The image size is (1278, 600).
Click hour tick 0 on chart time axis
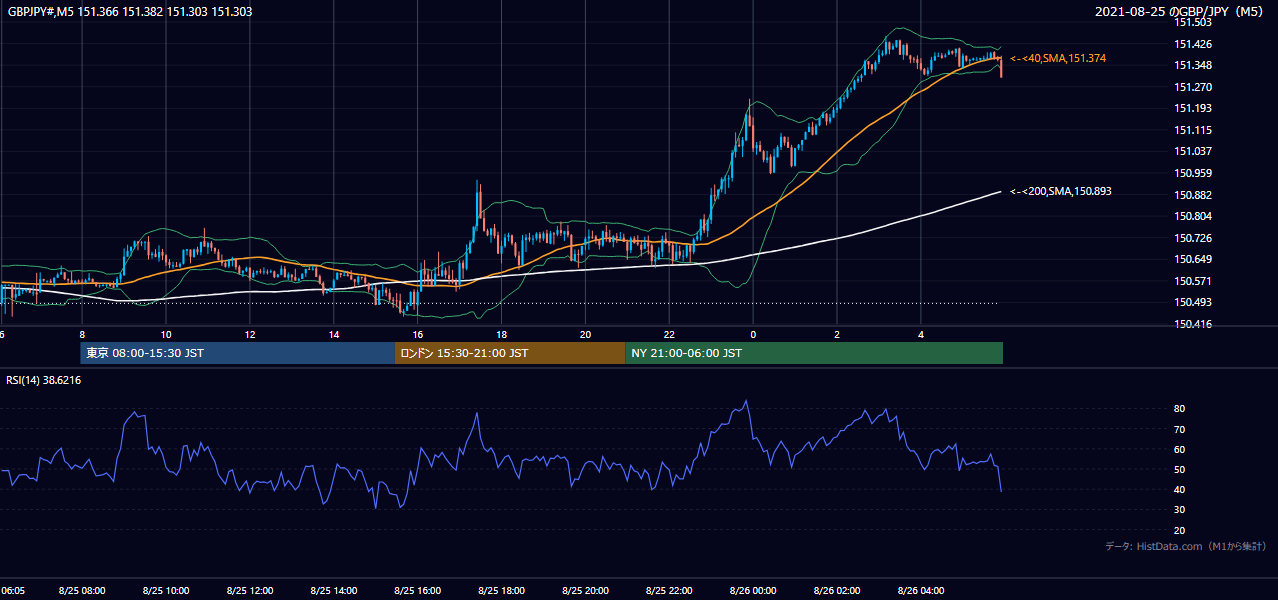coord(753,335)
